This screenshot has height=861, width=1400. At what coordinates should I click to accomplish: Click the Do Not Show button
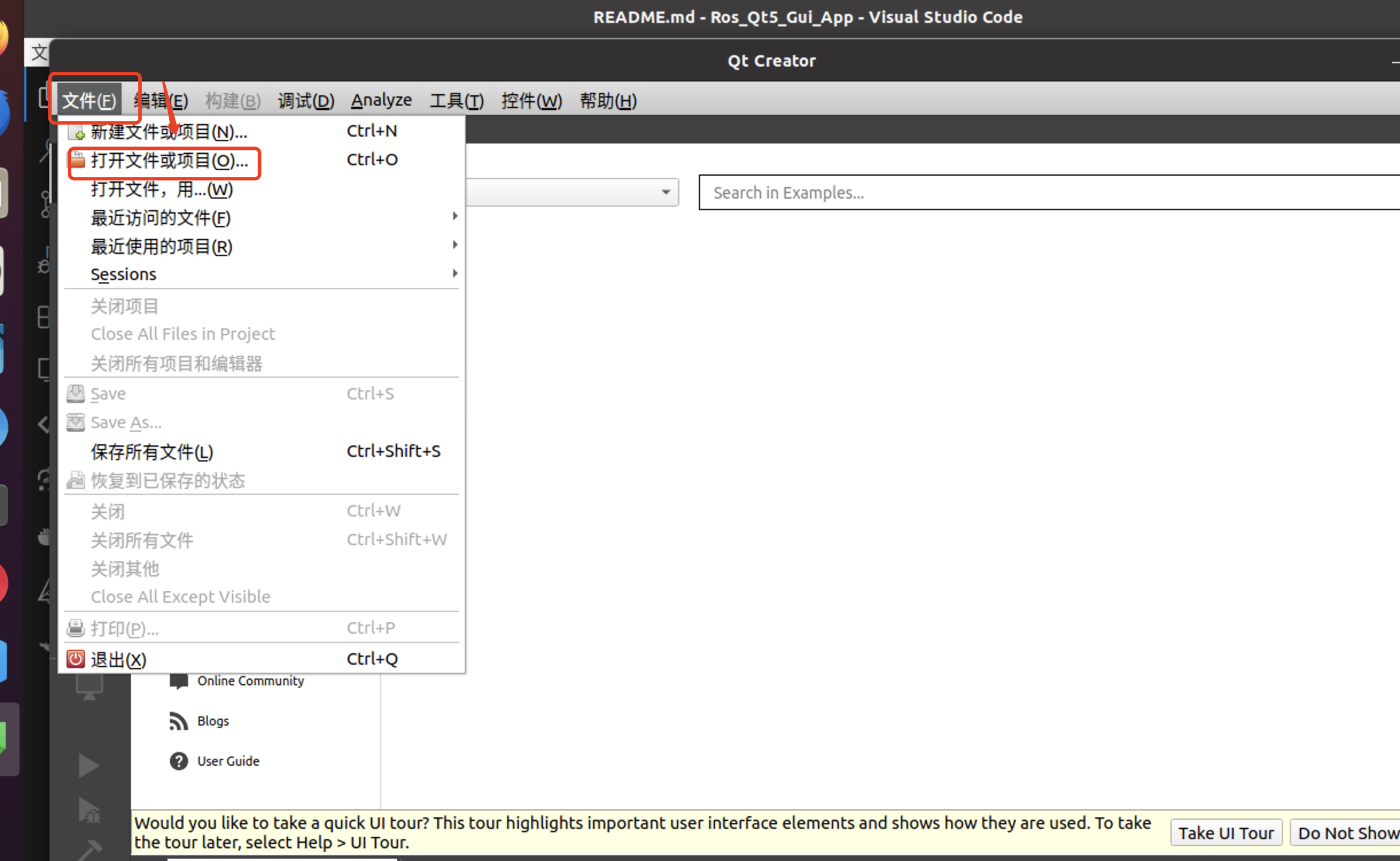click(1345, 833)
